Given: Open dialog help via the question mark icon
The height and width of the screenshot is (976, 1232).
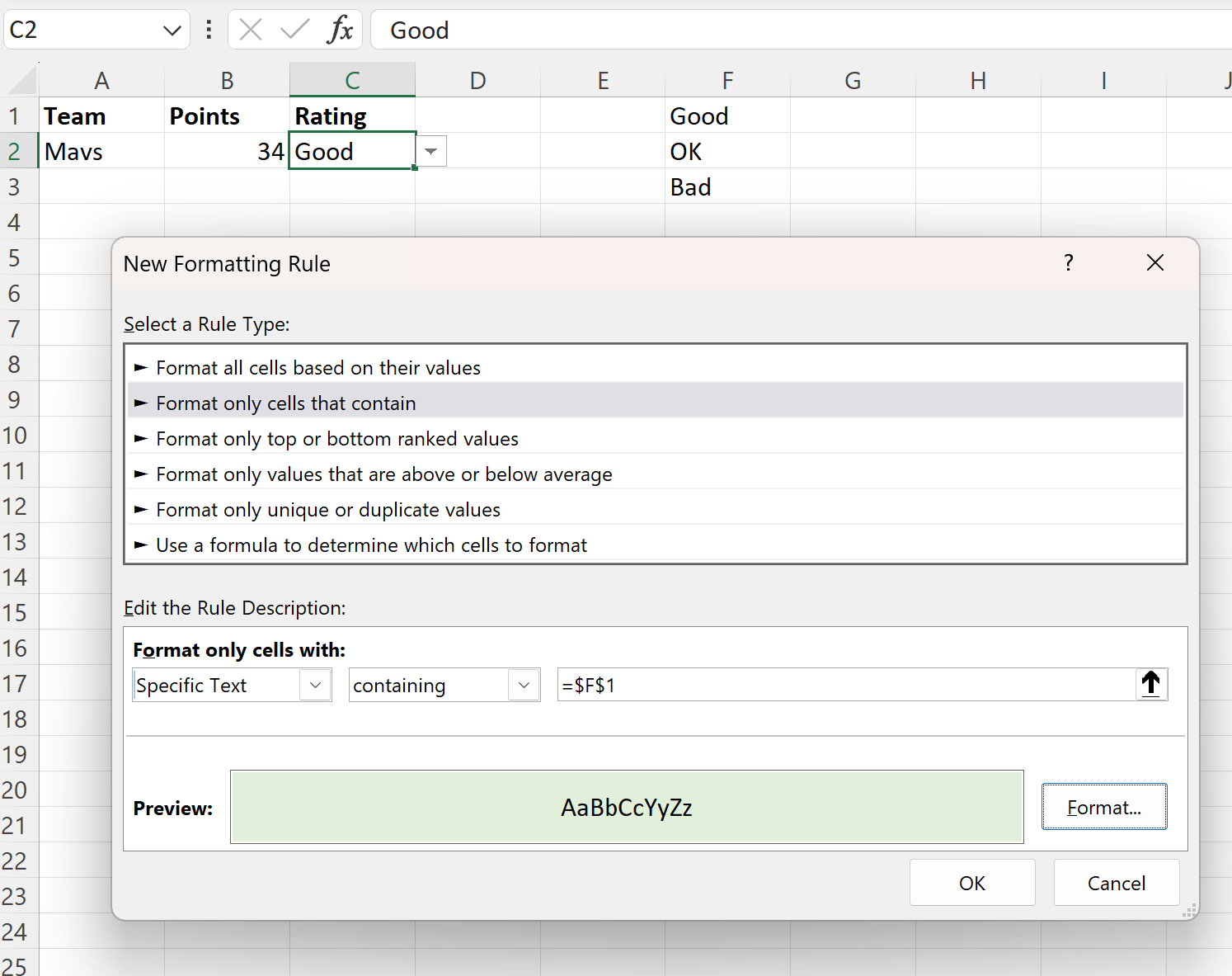Looking at the screenshot, I should click(1069, 263).
